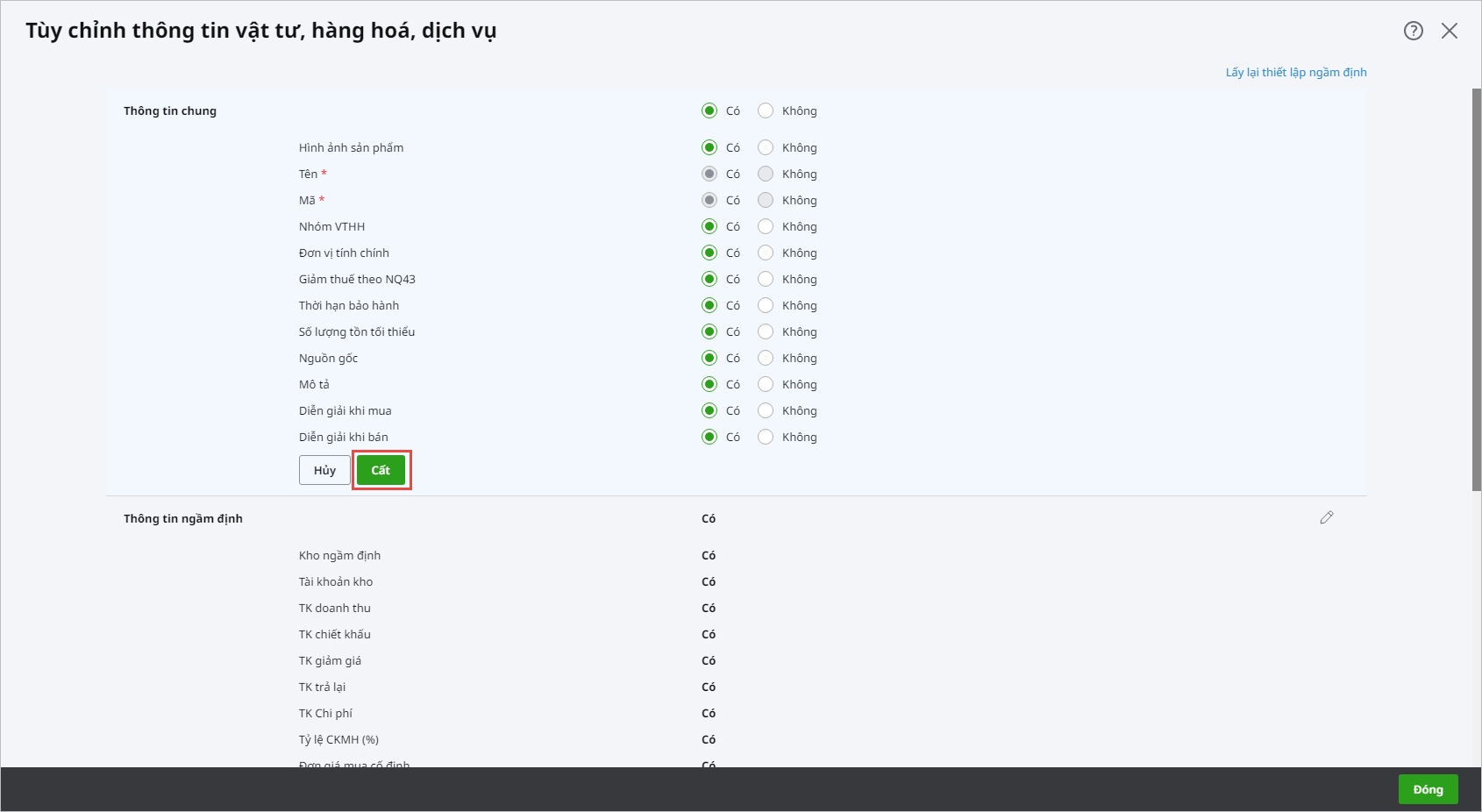Image resolution: width=1482 pixels, height=812 pixels.
Task: Select Không for Thông tin chung section
Action: 766,110
